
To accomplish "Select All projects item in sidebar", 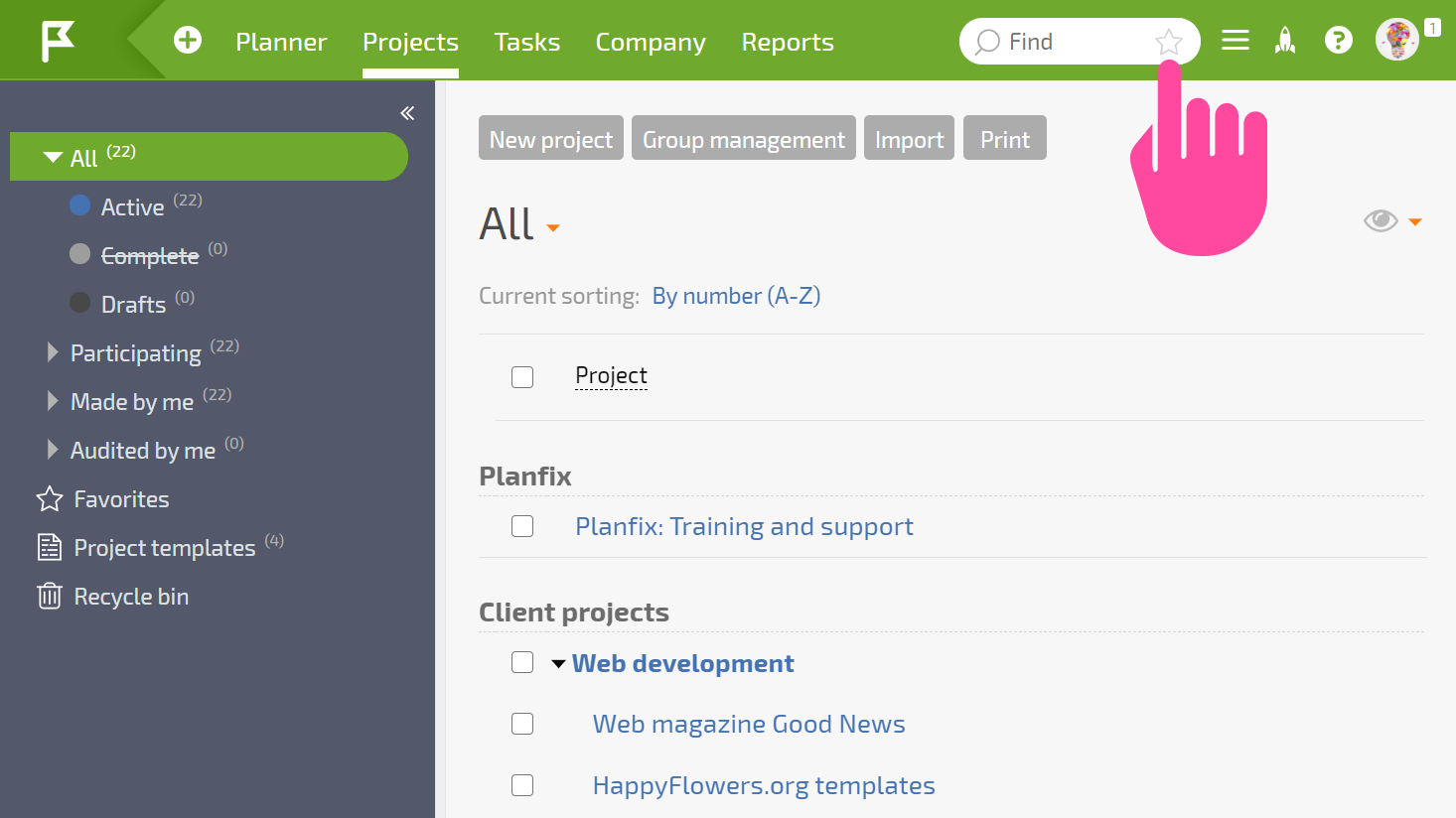I will pos(209,156).
